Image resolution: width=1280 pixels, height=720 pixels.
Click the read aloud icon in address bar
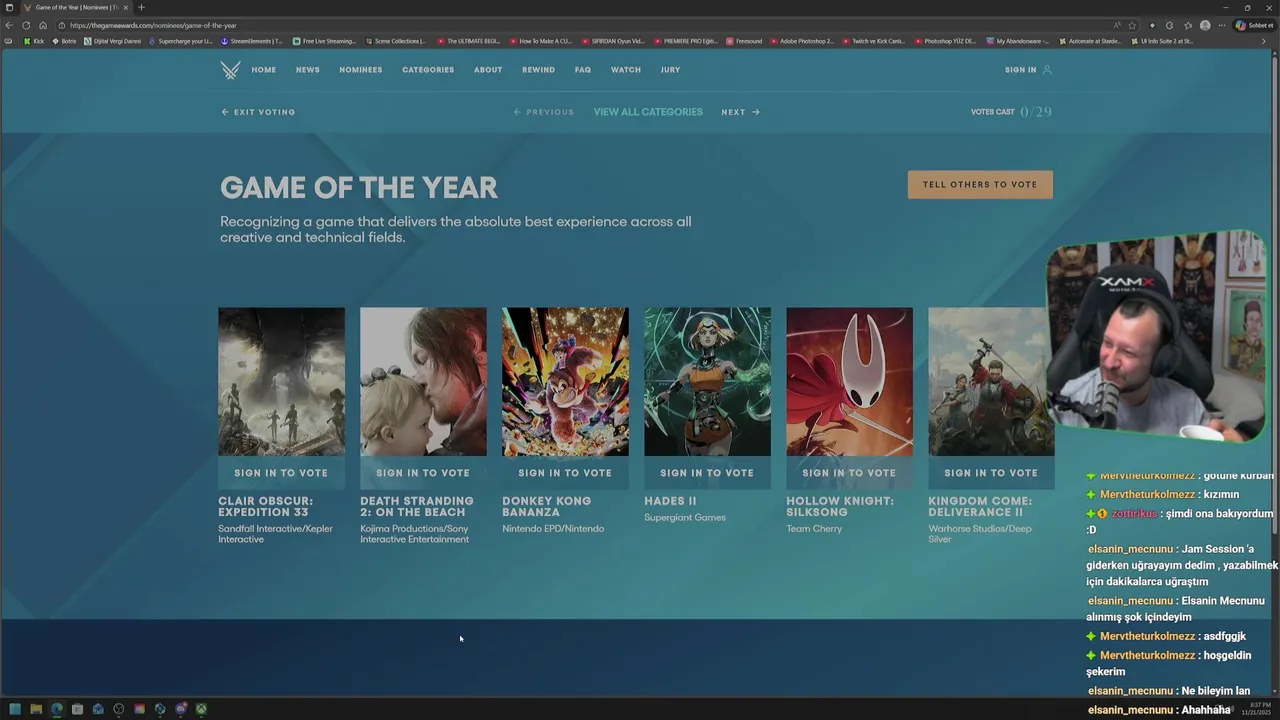point(1117,25)
